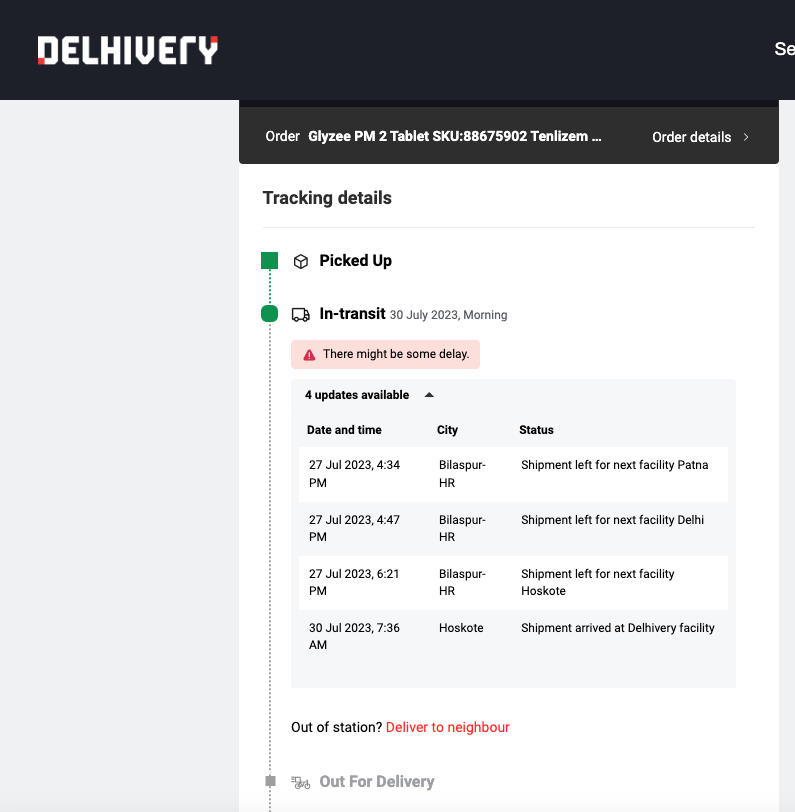The image size is (795, 812).
Task: Click the '30 July 2023, Morning' text
Action: pyautogui.click(x=449, y=315)
